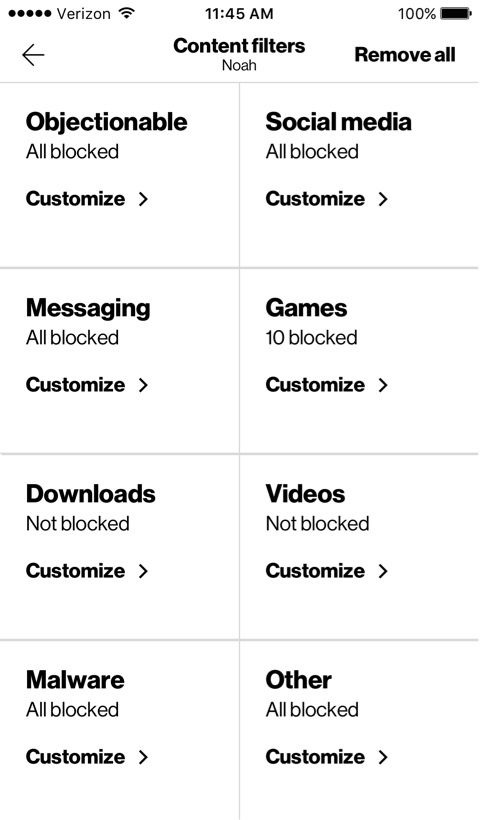
Task: Remove all content filters
Action: pyautogui.click(x=405, y=55)
